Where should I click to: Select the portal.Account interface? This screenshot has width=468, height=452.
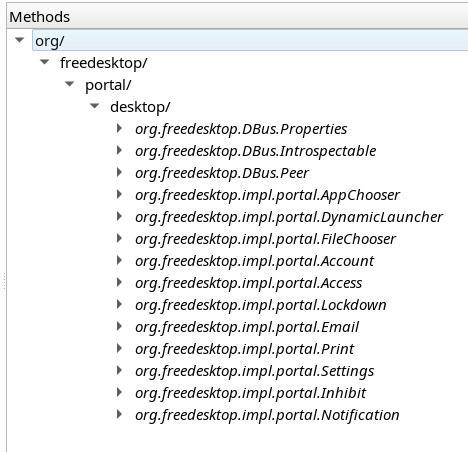pyautogui.click(x=254, y=261)
